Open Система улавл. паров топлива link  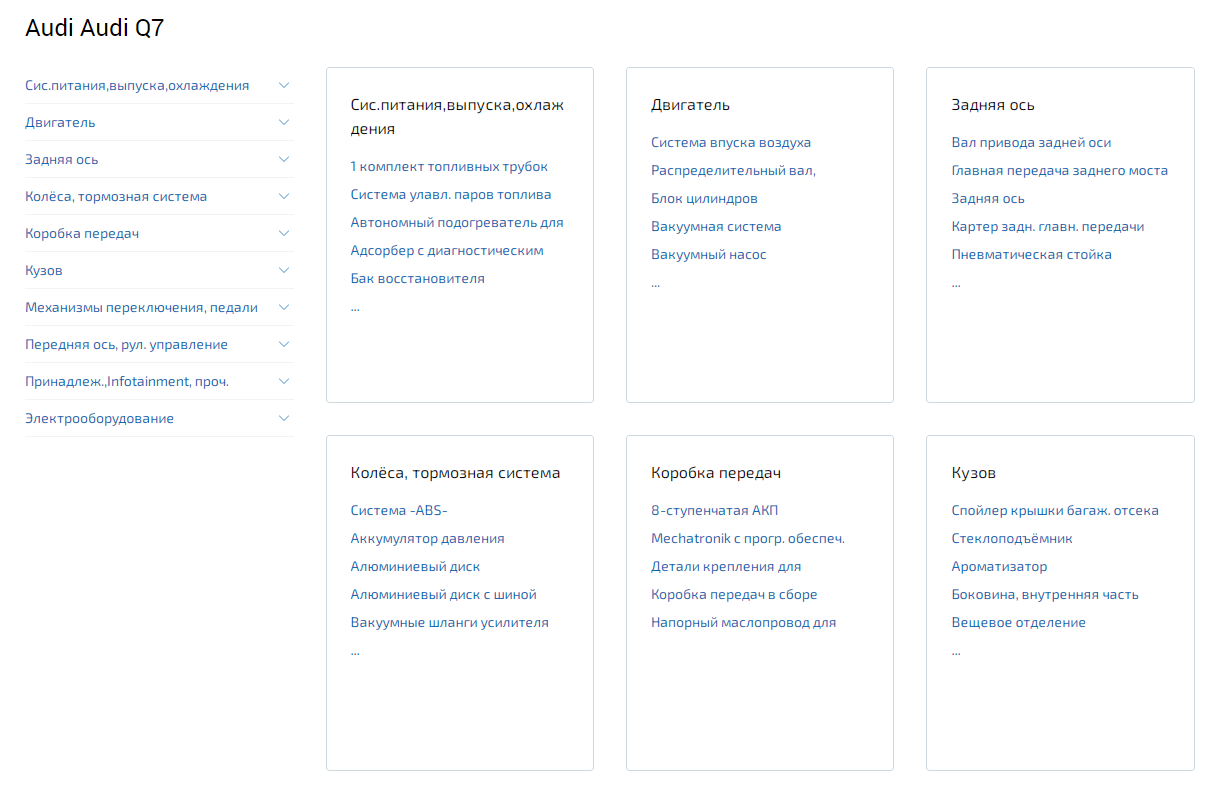coord(451,195)
